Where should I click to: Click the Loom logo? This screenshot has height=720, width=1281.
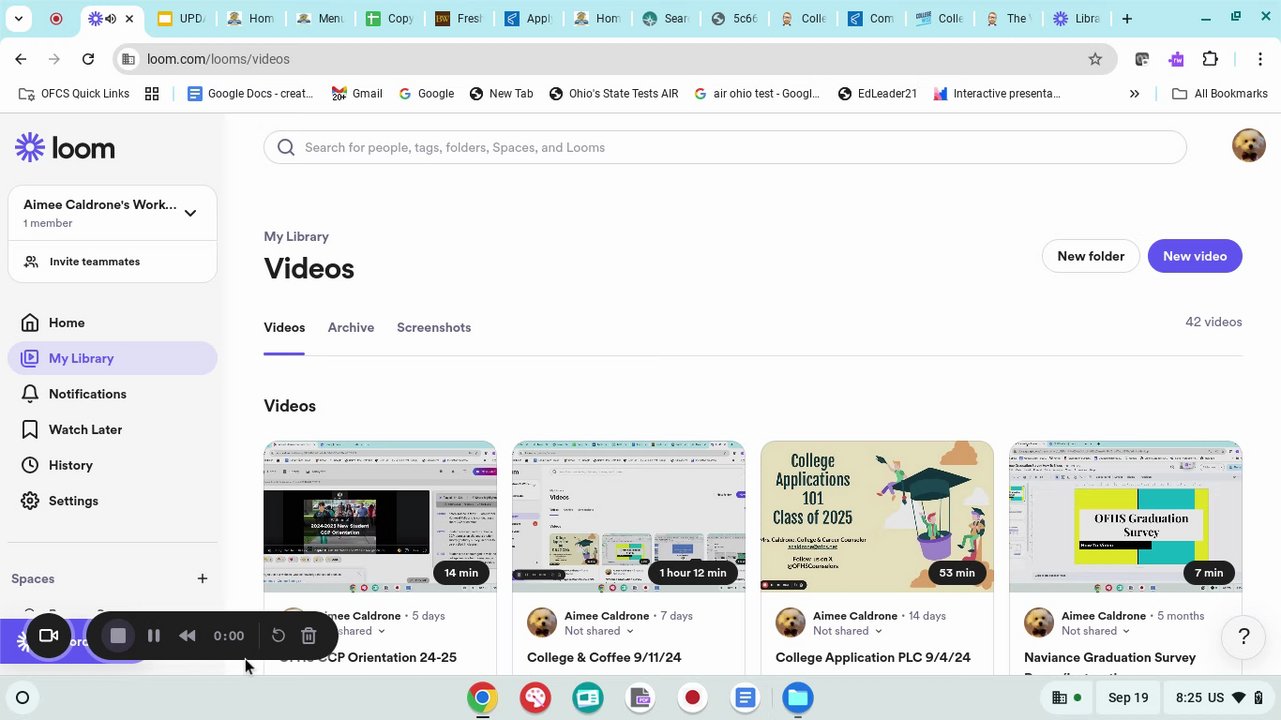(x=65, y=148)
